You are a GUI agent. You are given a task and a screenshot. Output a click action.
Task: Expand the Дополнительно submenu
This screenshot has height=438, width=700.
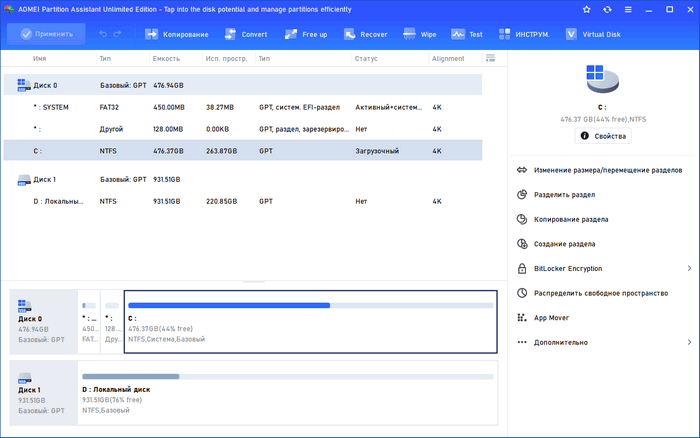pyautogui.click(x=689, y=342)
